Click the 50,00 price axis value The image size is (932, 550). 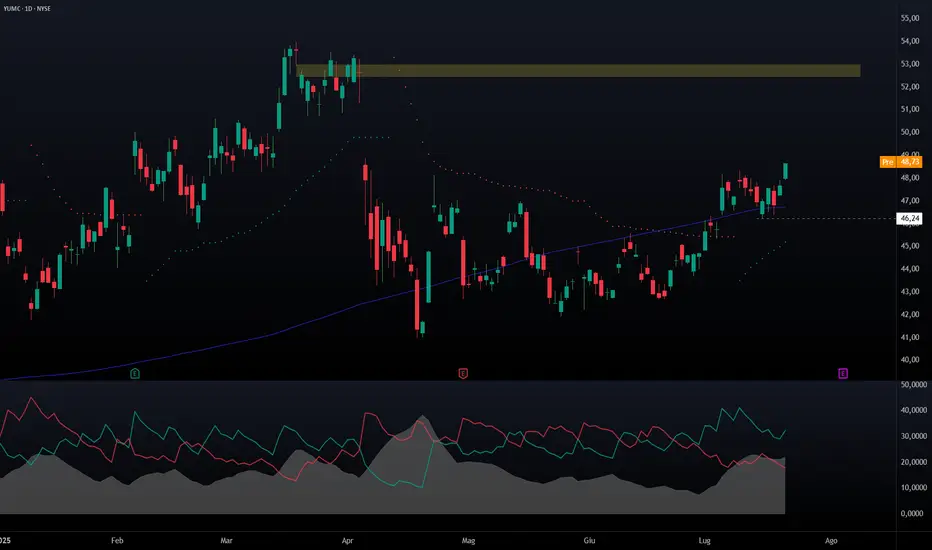point(910,132)
